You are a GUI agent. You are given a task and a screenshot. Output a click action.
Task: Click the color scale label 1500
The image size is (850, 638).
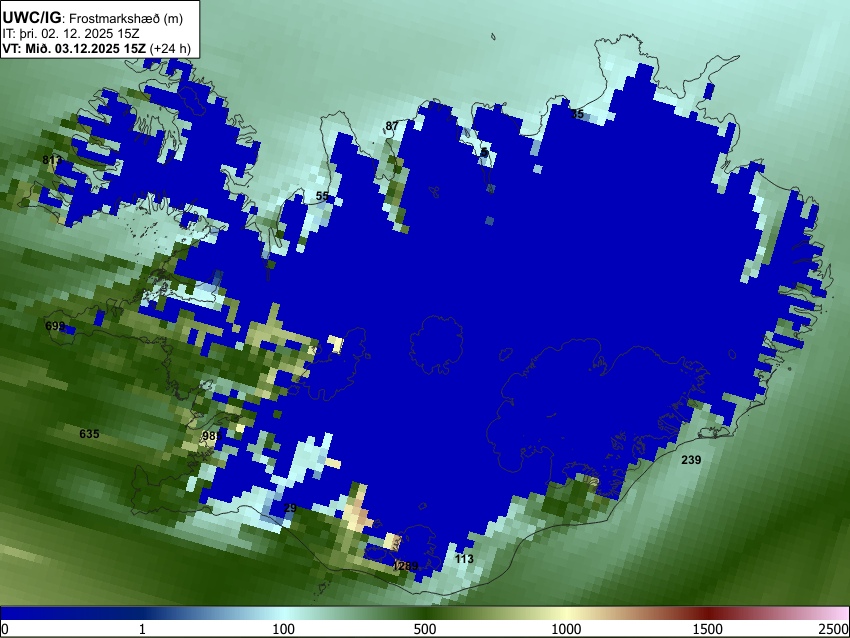pyautogui.click(x=708, y=629)
